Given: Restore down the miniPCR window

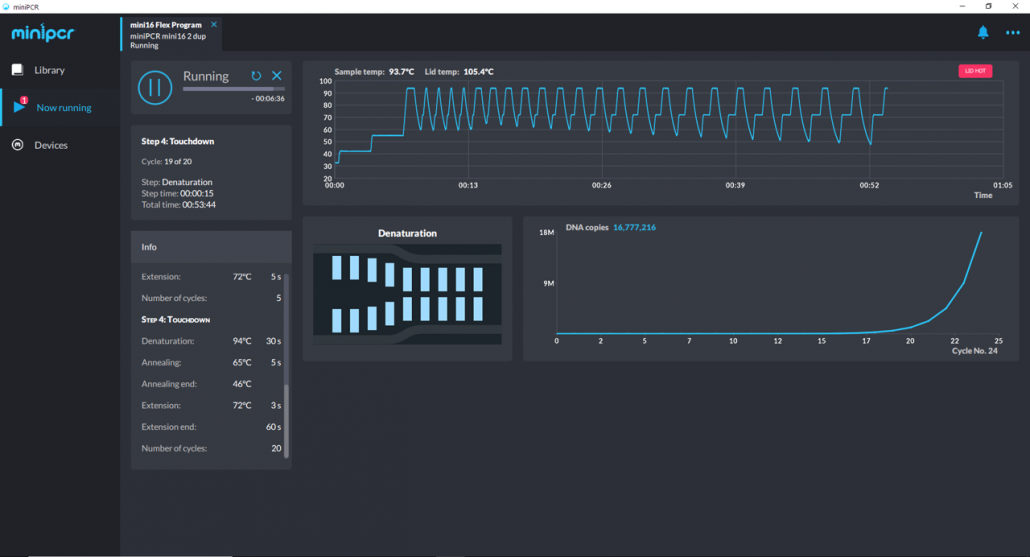Looking at the screenshot, I should click(989, 7).
